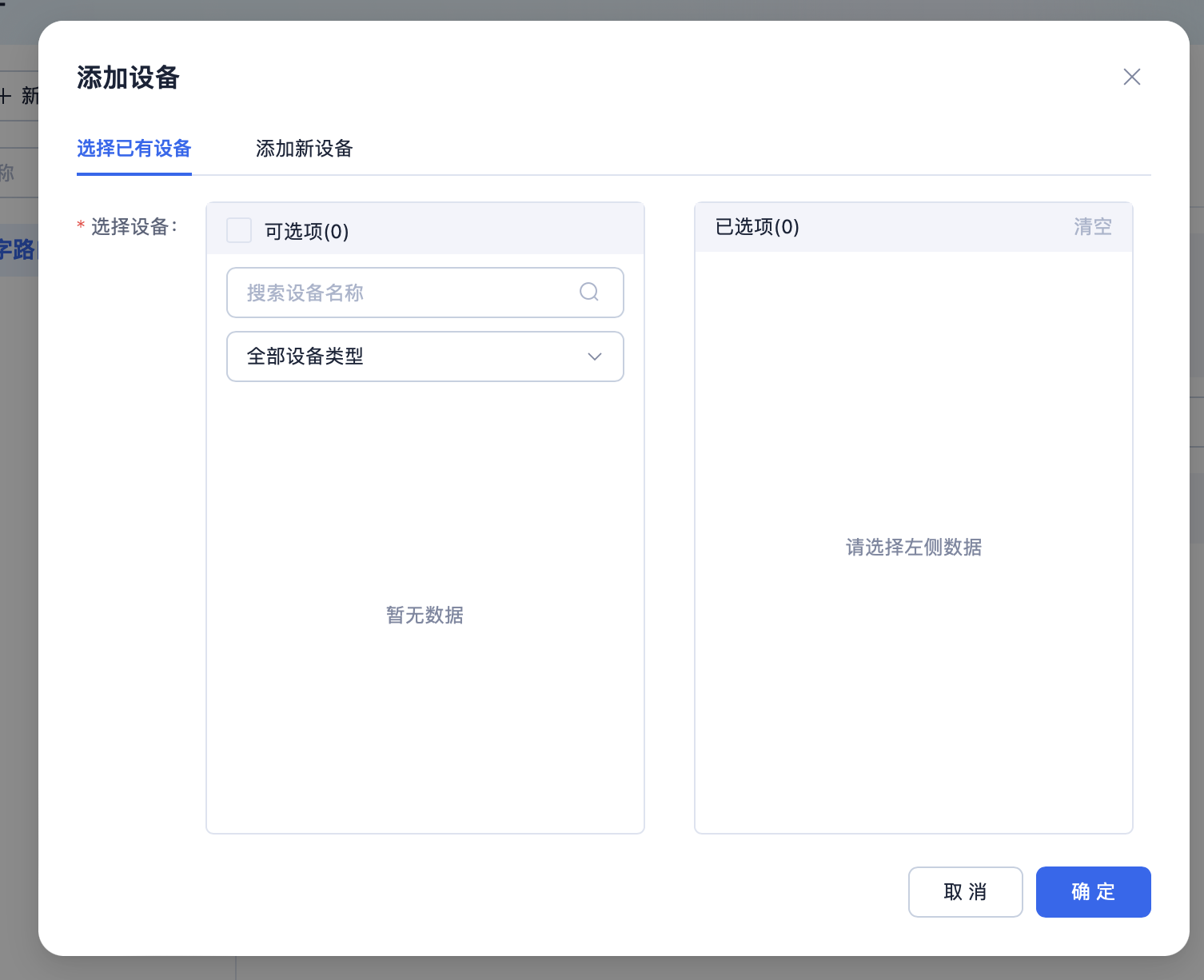Click the search magnifier icon

pyautogui.click(x=589, y=292)
